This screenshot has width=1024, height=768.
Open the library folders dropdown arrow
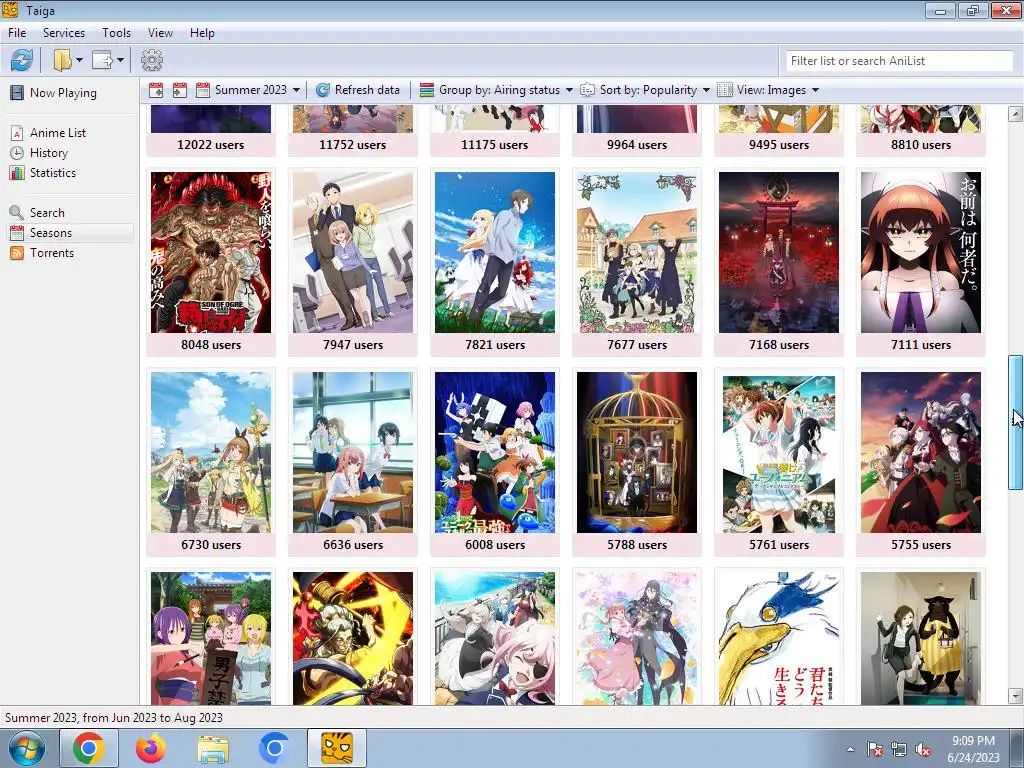click(79, 61)
